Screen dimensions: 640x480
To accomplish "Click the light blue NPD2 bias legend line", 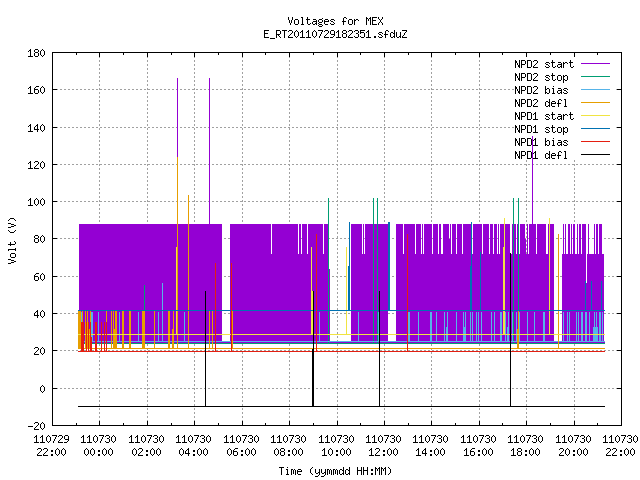I will tap(595, 89).
